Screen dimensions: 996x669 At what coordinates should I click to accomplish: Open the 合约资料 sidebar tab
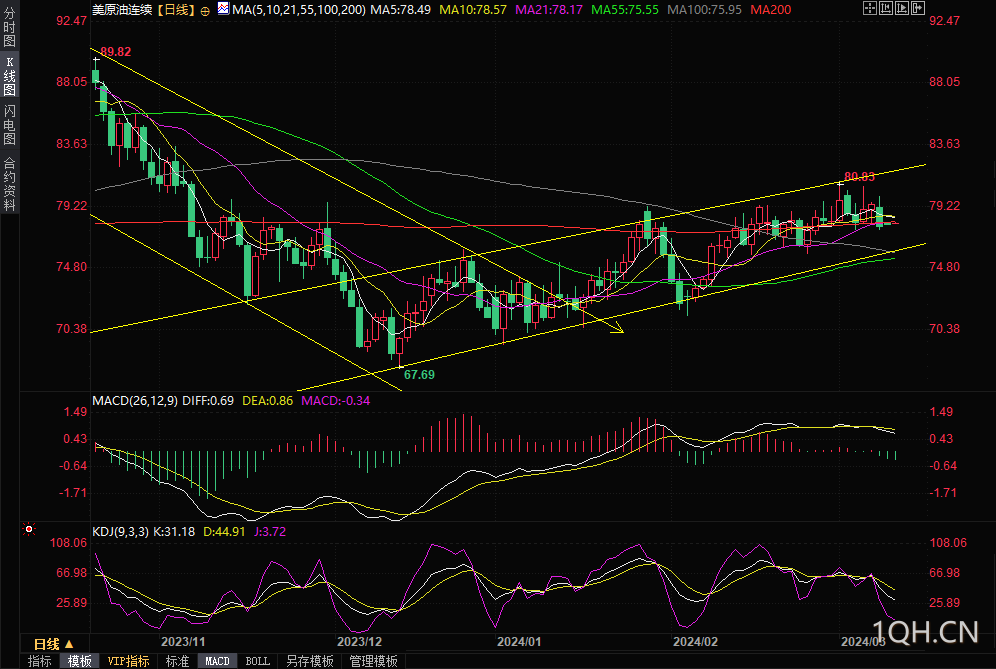click(x=10, y=184)
